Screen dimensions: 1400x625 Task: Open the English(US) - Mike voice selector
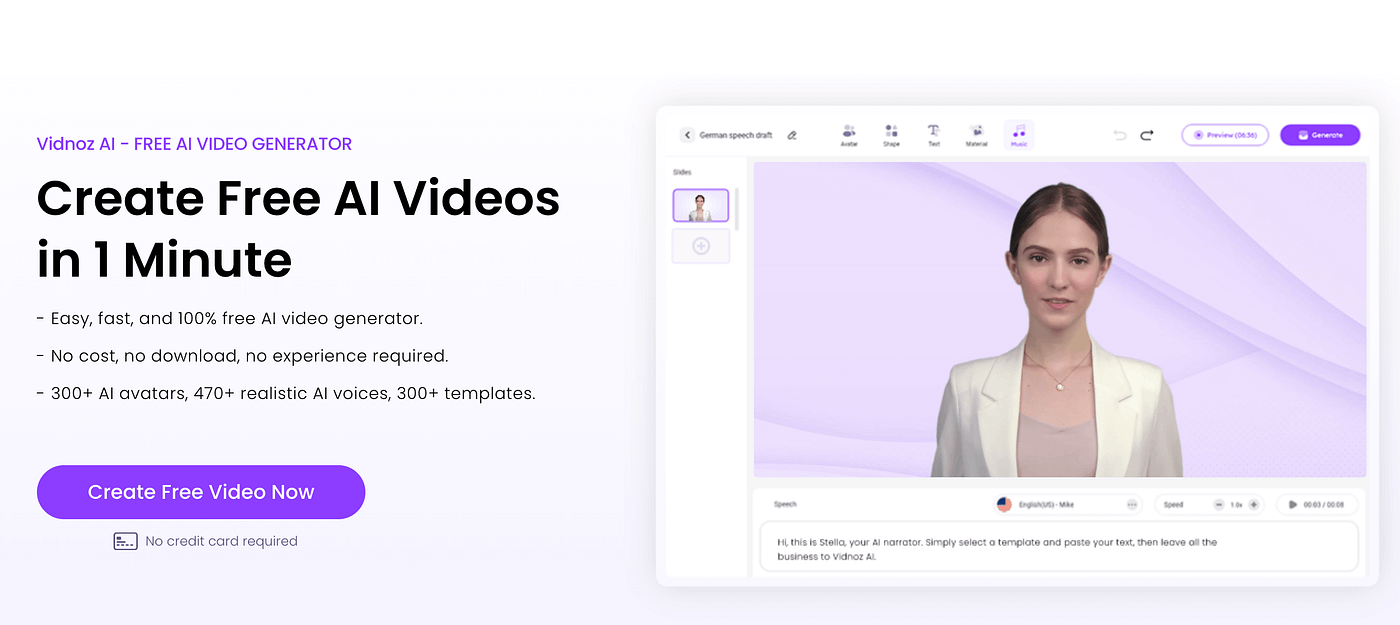pos(1068,505)
